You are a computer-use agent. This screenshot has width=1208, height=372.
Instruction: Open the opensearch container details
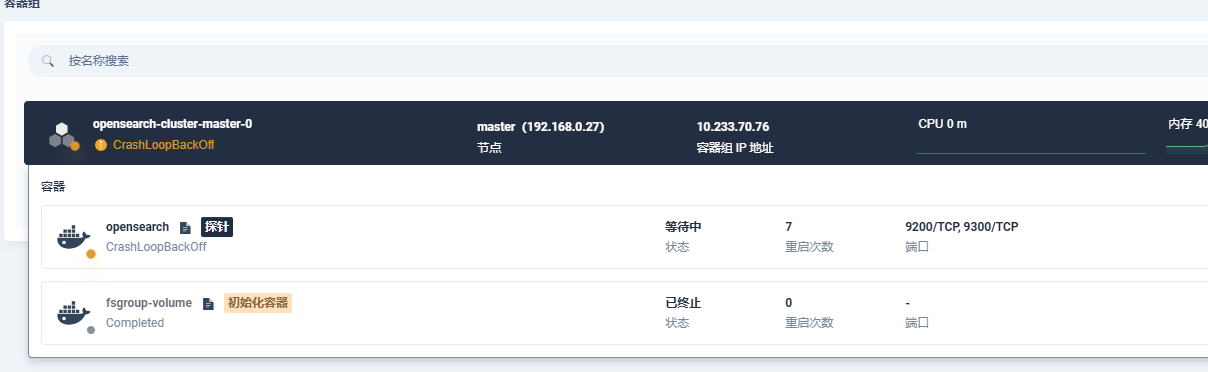click(137, 227)
